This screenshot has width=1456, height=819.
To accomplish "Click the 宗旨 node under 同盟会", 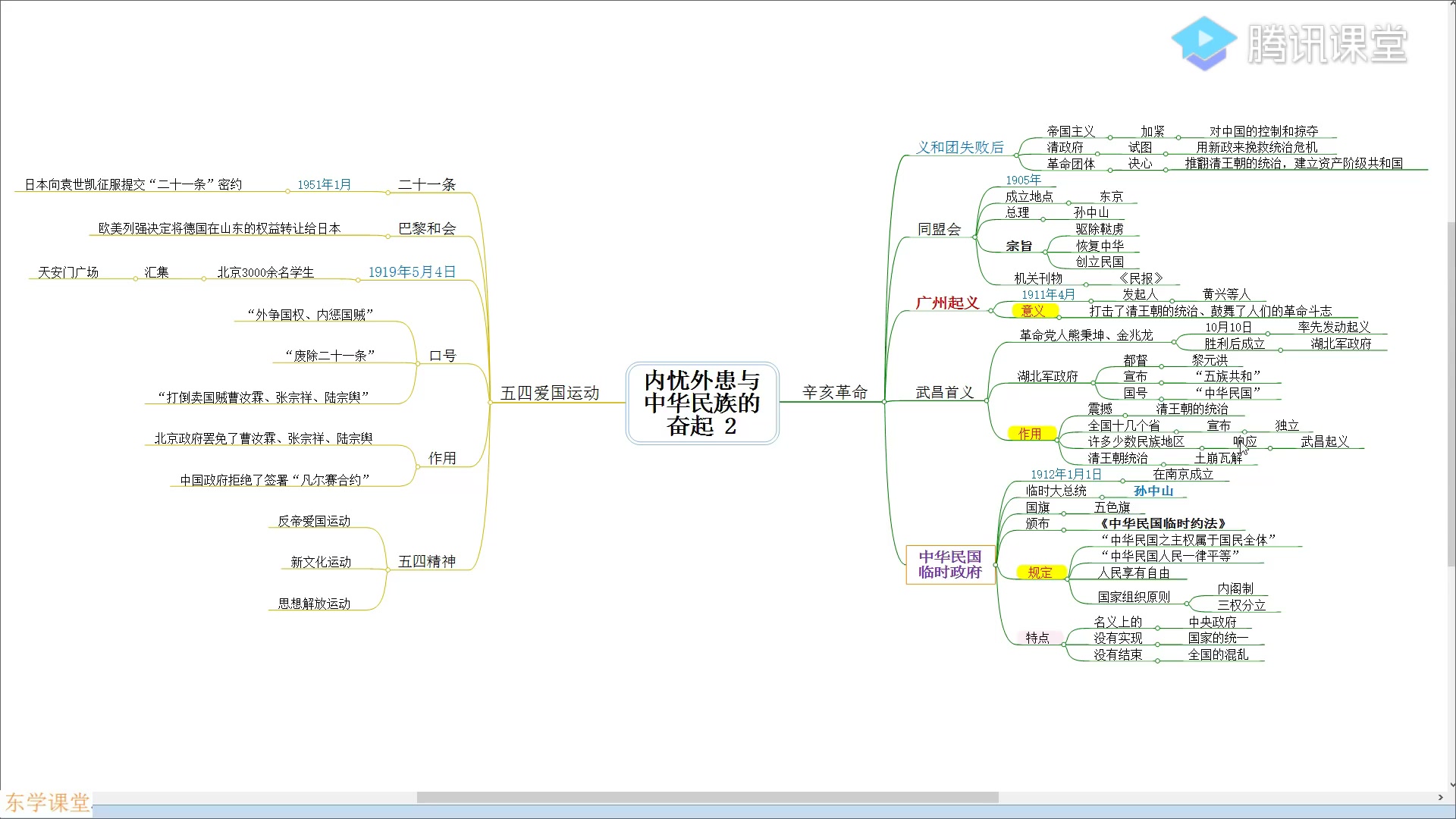I will pos(1018,246).
